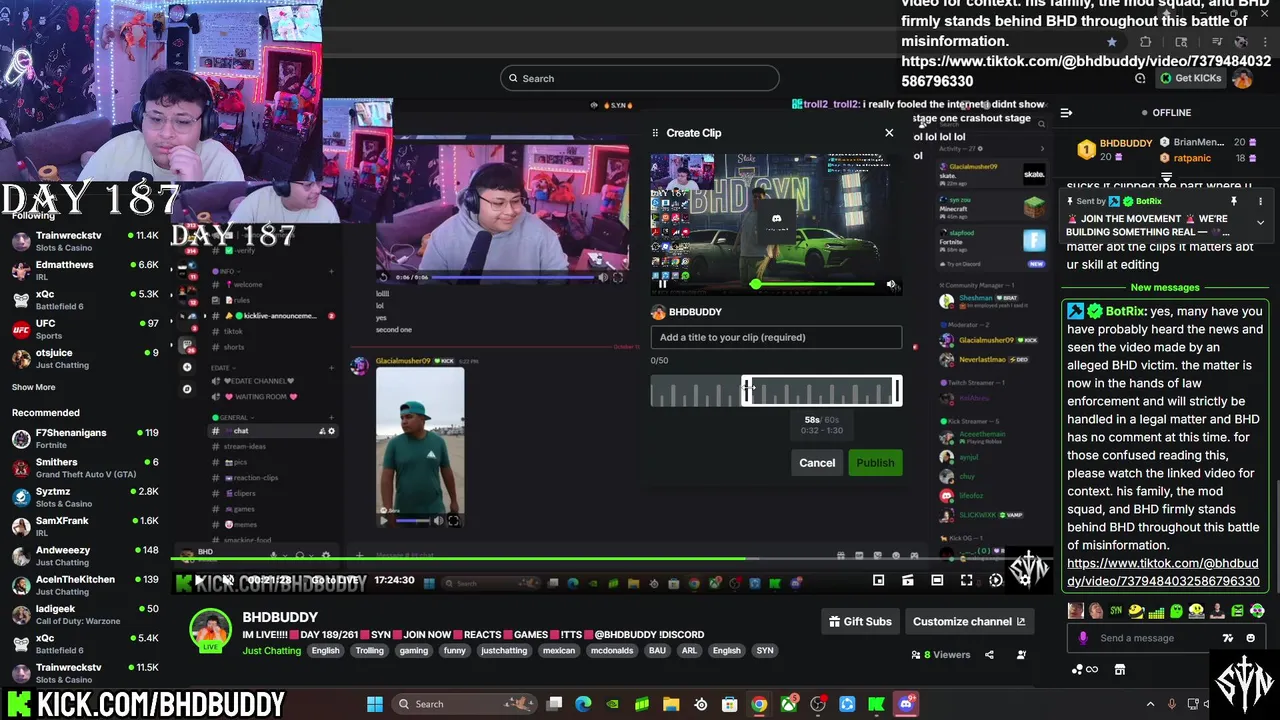Viewport: 1280px width, 720px height.
Task: Play the stream video player
Action: point(199,580)
